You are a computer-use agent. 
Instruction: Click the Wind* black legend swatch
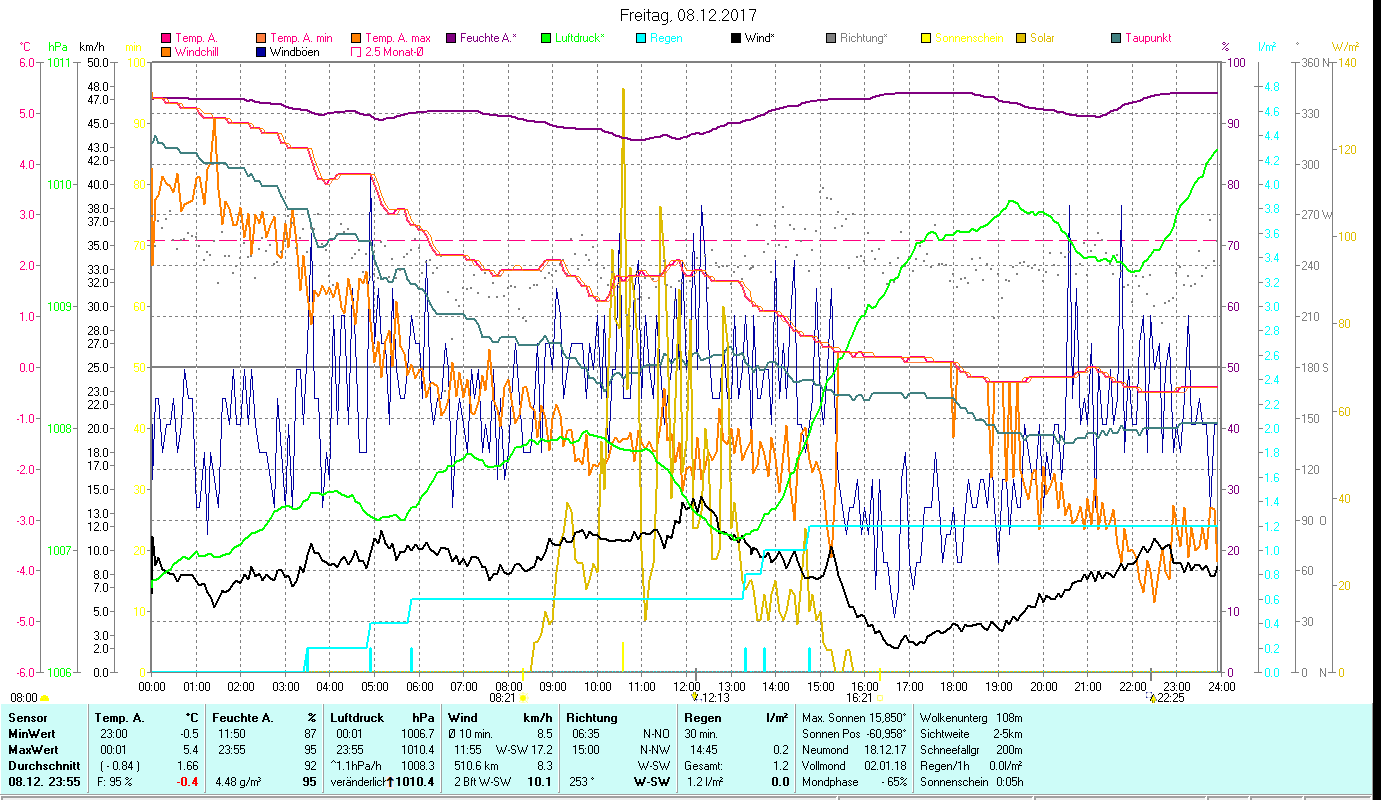click(736, 38)
